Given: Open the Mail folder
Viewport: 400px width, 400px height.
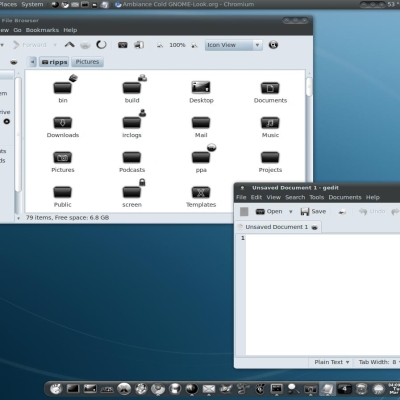Looking at the screenshot, I should pos(201,127).
